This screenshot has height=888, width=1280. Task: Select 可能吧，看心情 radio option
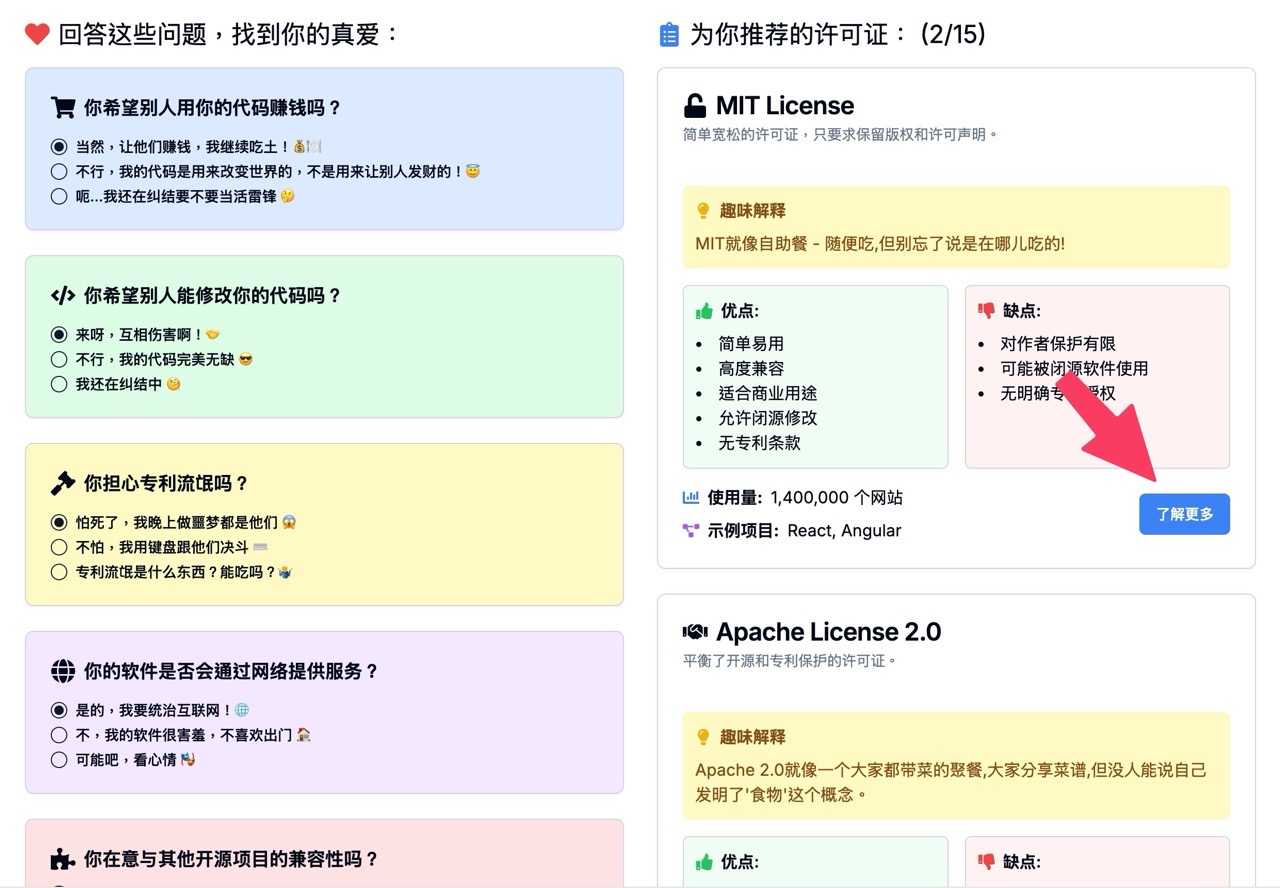point(59,760)
